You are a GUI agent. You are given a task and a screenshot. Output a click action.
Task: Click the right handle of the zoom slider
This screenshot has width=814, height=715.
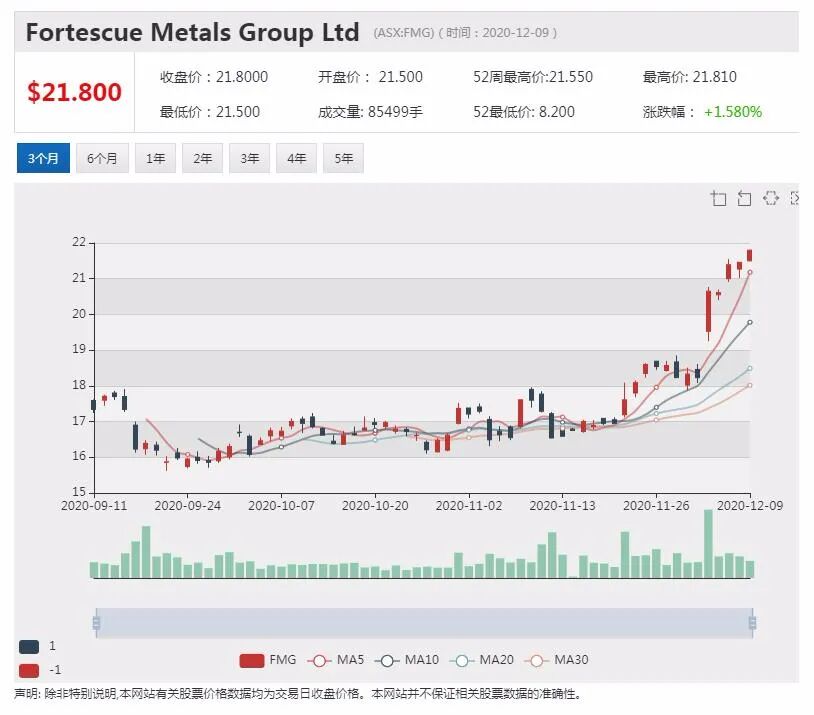click(752, 622)
